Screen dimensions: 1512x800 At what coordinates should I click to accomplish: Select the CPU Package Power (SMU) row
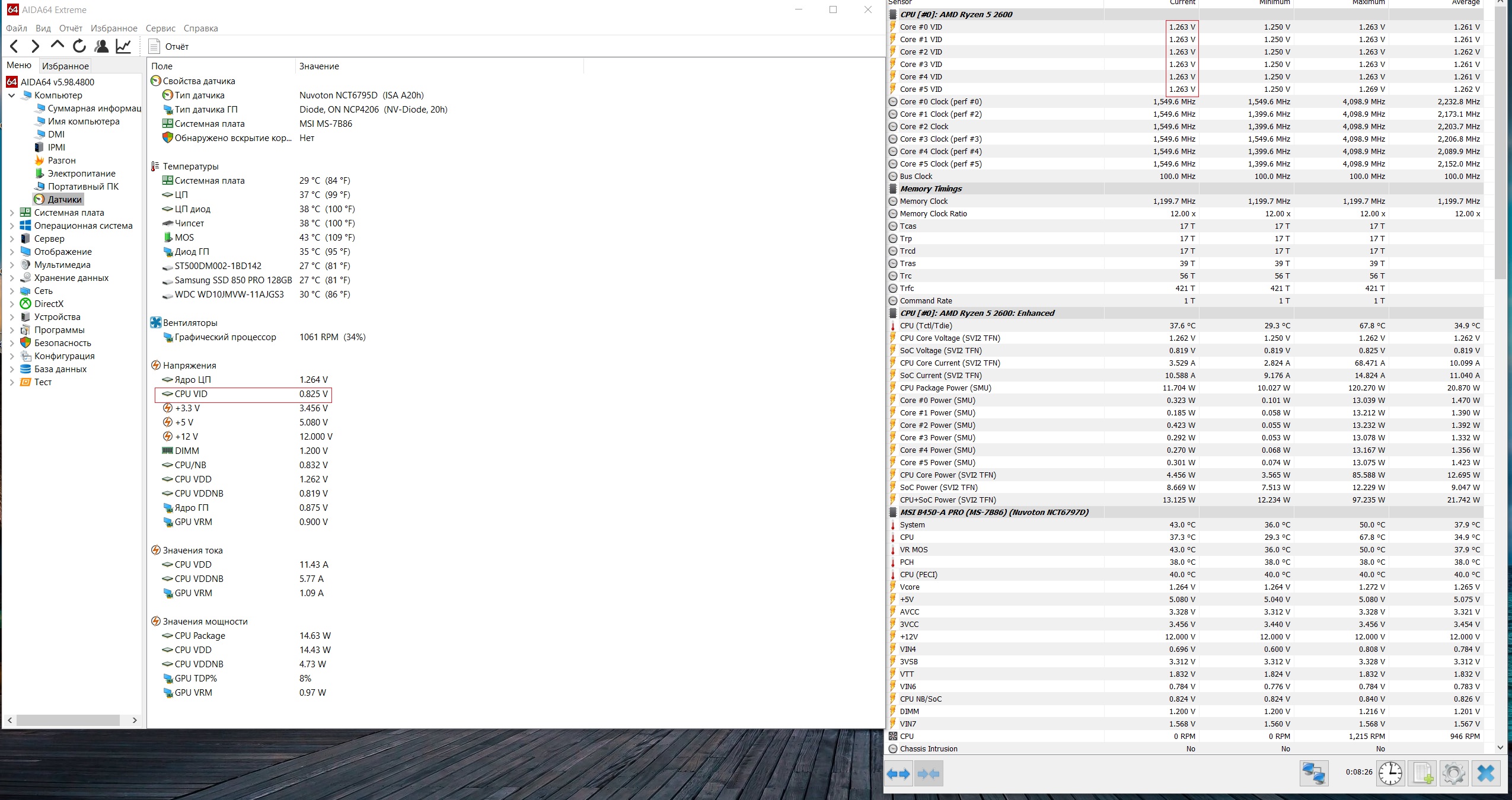945,388
